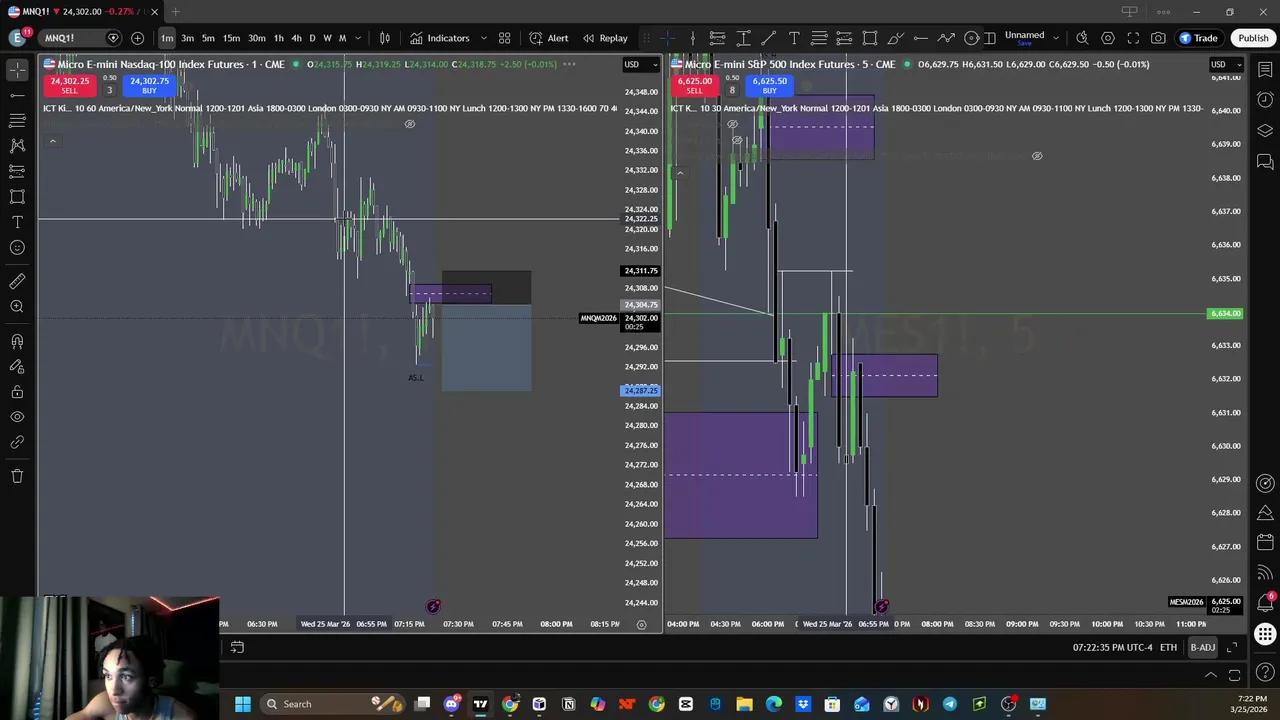Select the zoom in tool
Image resolution: width=1280 pixels, height=720 pixels.
17,307
